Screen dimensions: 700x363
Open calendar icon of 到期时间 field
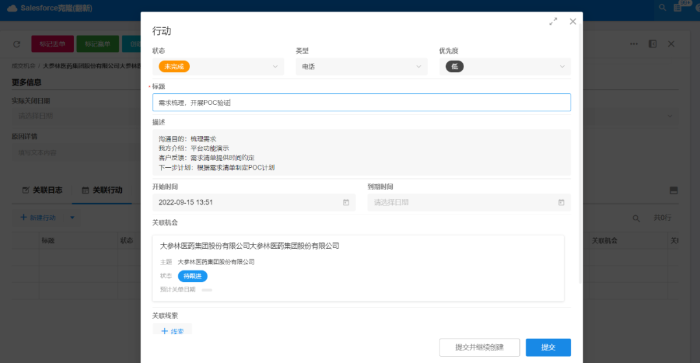pos(561,202)
